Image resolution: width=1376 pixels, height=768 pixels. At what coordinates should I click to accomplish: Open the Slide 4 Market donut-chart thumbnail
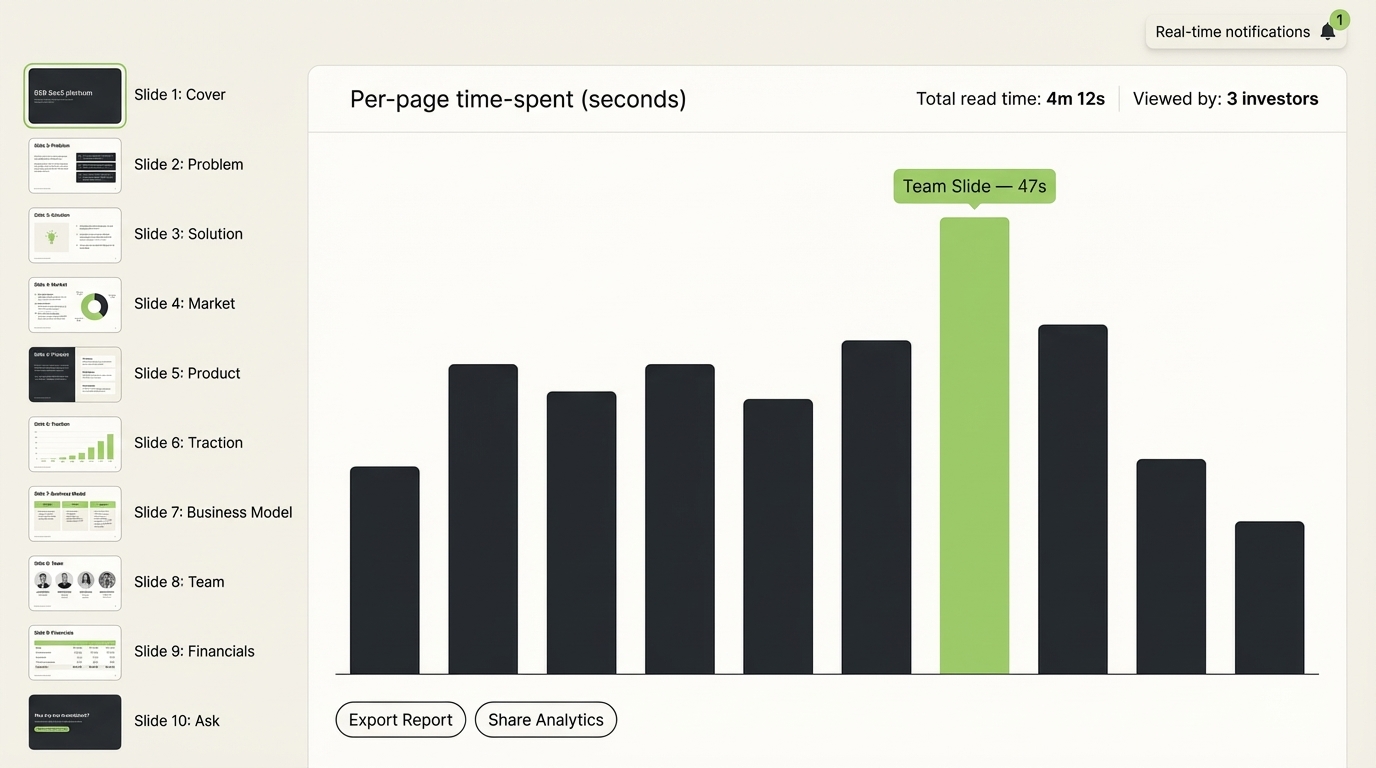click(x=75, y=304)
